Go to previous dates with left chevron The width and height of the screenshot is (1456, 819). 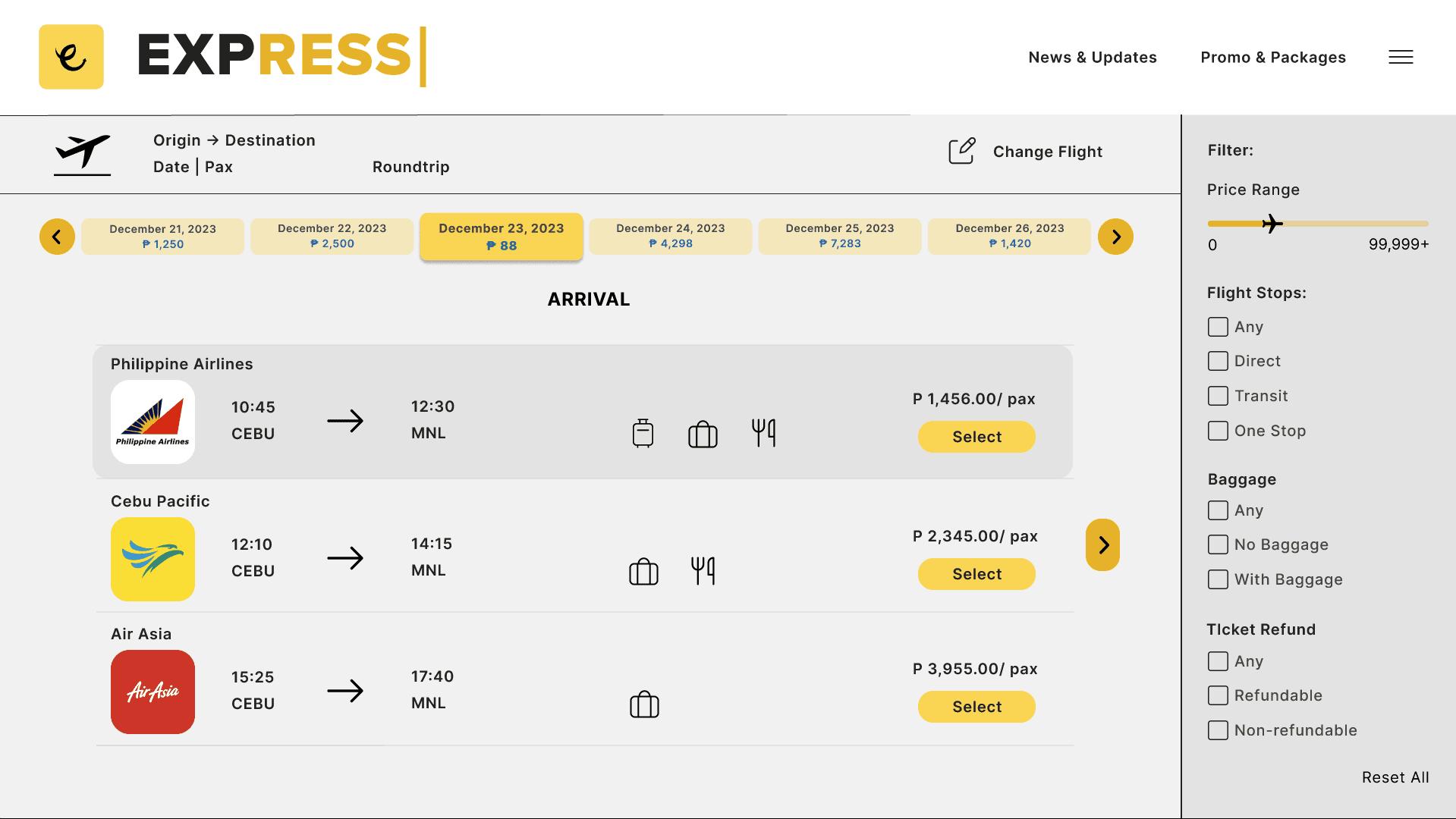[57, 237]
